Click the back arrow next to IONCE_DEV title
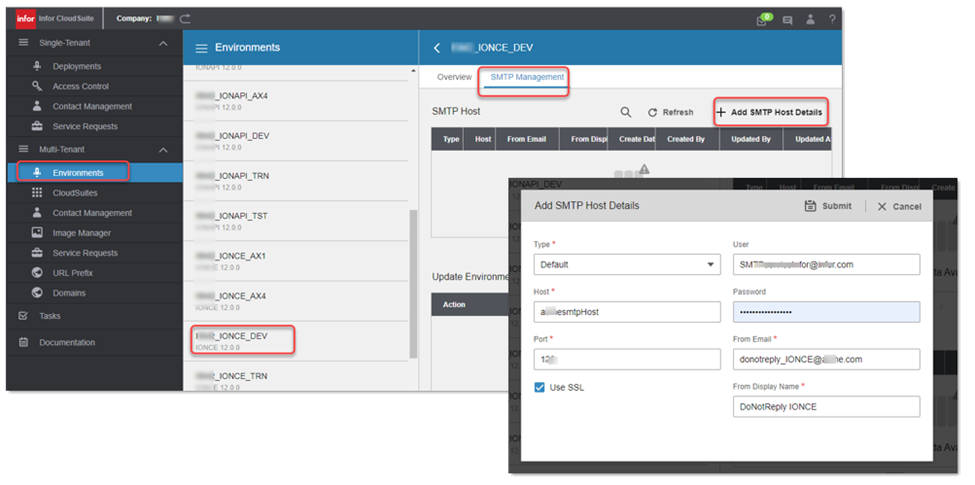The height and width of the screenshot is (485, 975). tap(437, 48)
